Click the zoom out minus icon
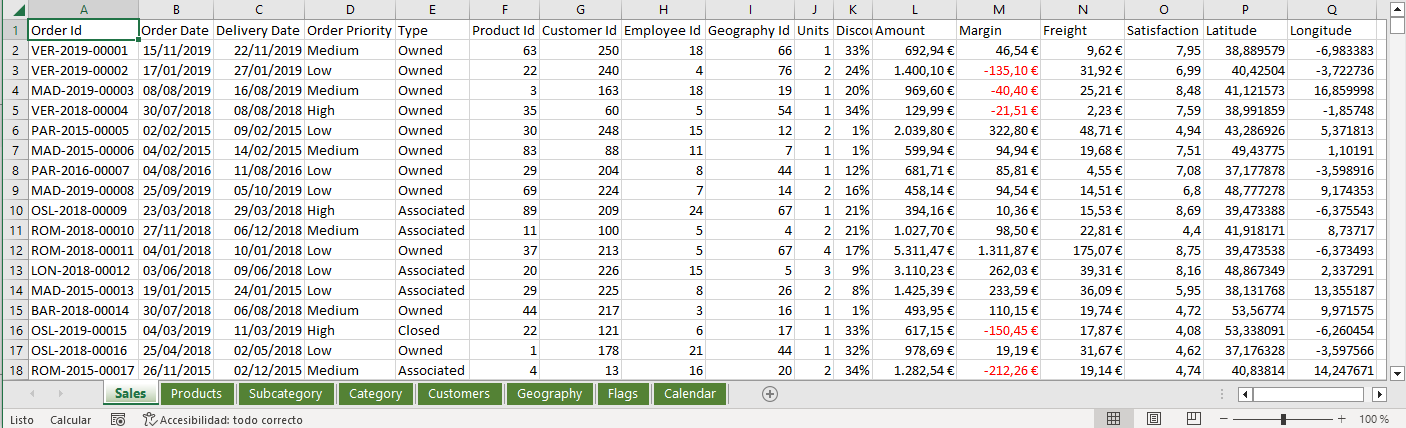The width and height of the screenshot is (1406, 428). point(1226,419)
